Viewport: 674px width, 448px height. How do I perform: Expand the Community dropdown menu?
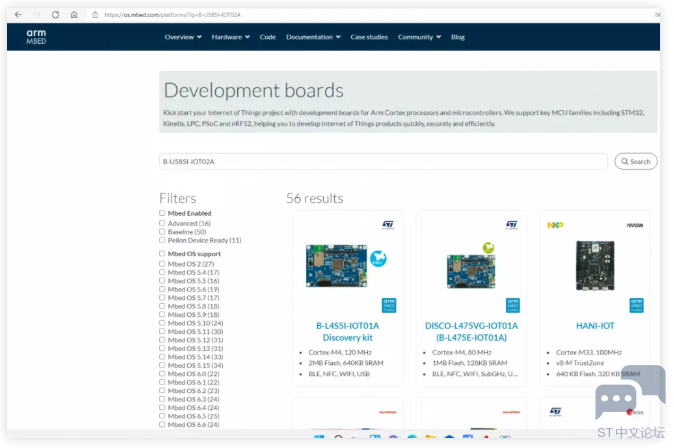point(420,37)
